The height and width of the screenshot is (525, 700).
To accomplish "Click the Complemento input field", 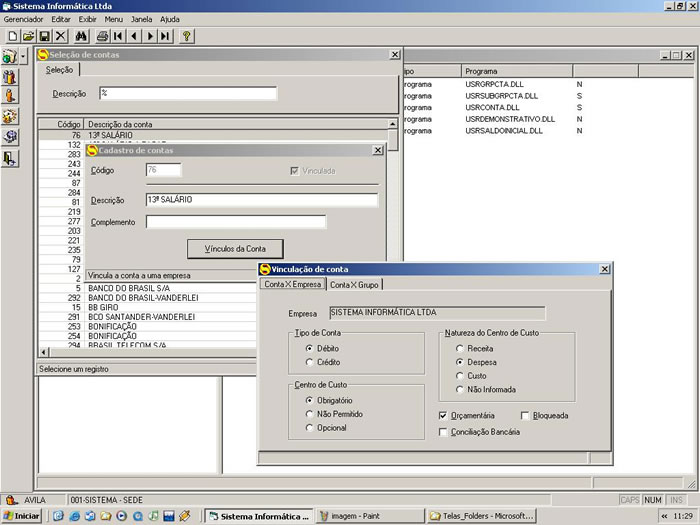I will coord(236,222).
